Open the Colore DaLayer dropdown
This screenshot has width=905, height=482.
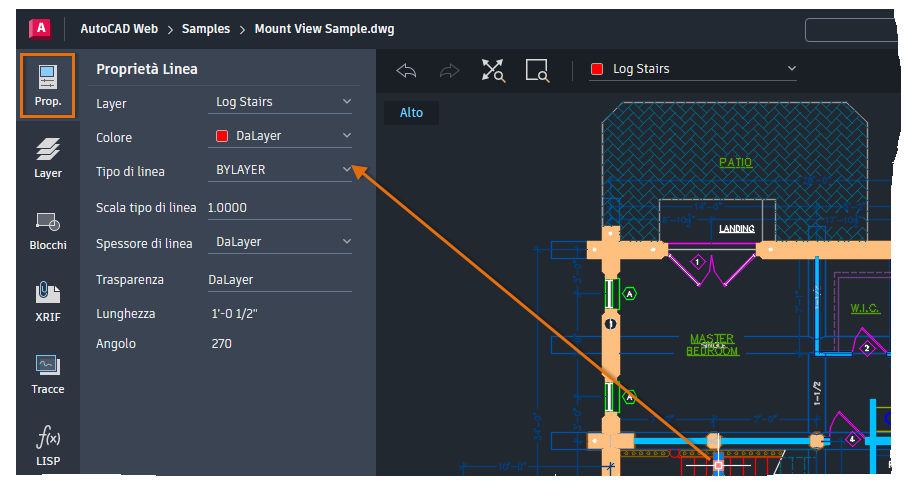click(x=280, y=136)
